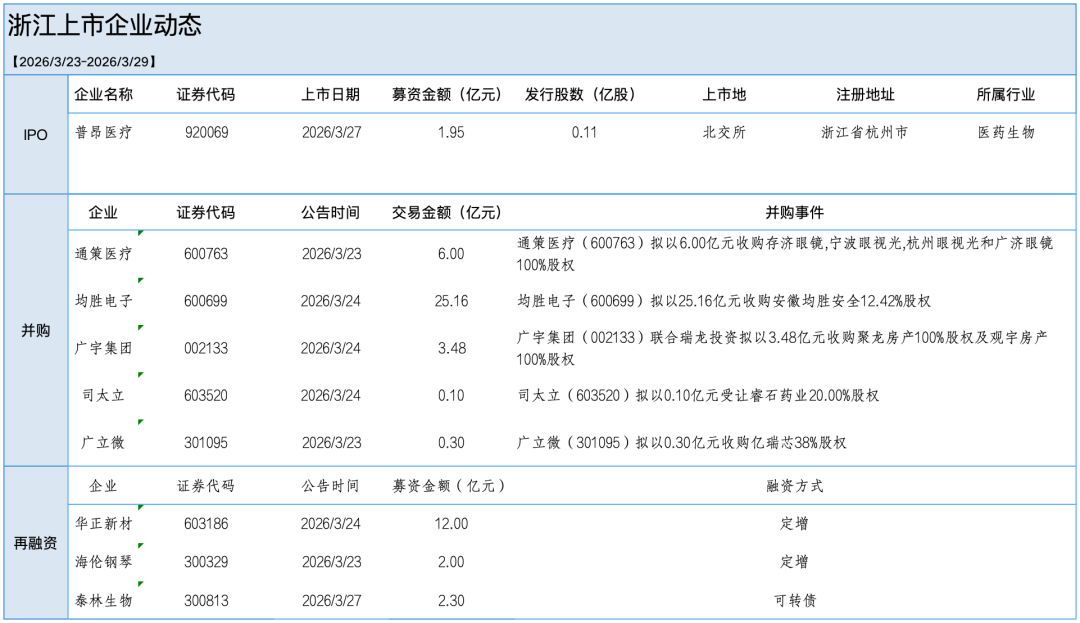Click the 募资金额 header in 再融资 section
This screenshot has height=623, width=1080.
click(x=449, y=486)
